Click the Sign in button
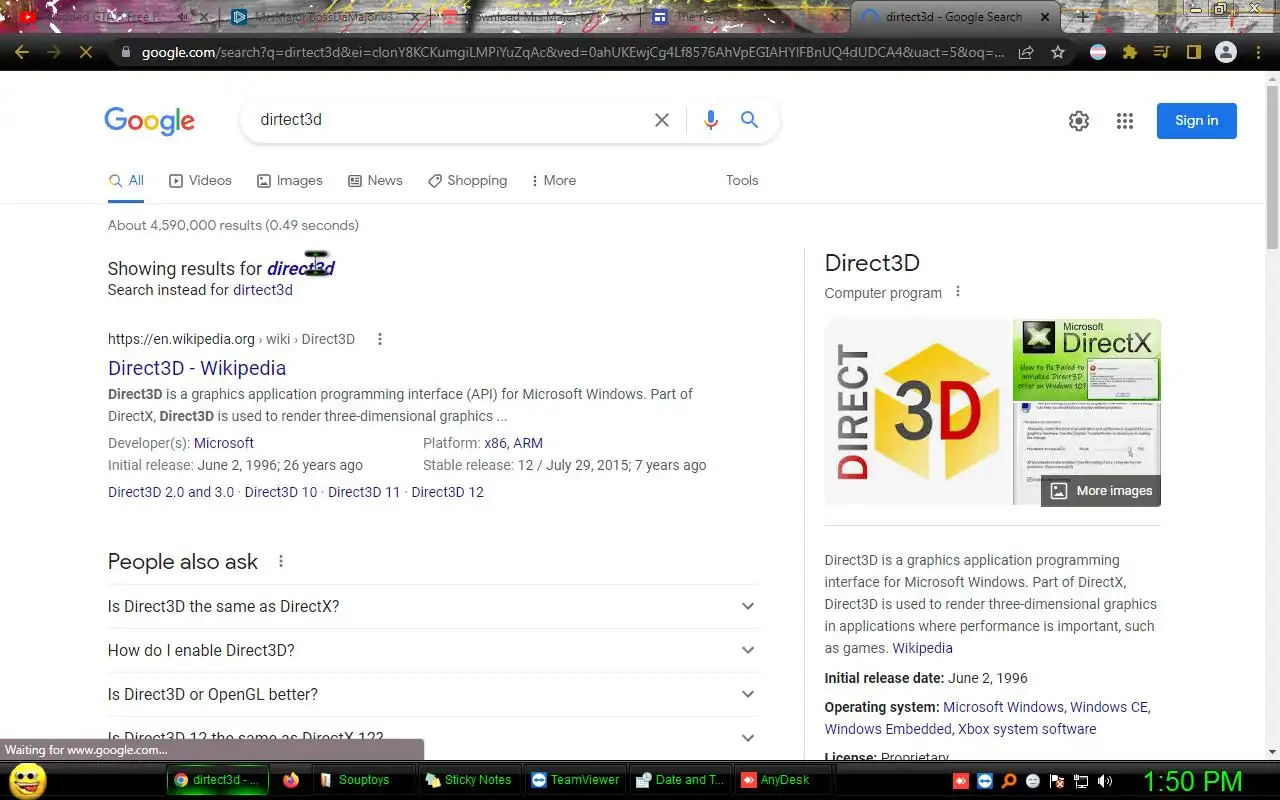1280x800 pixels. (1197, 121)
